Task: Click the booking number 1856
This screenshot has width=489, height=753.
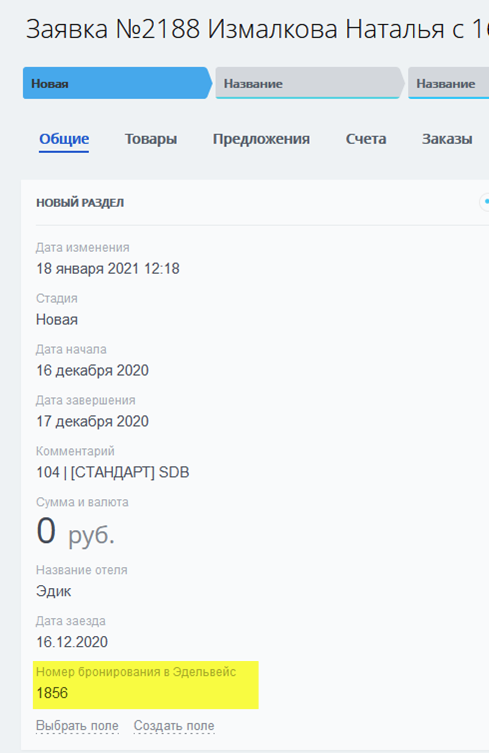Action: (x=52, y=693)
